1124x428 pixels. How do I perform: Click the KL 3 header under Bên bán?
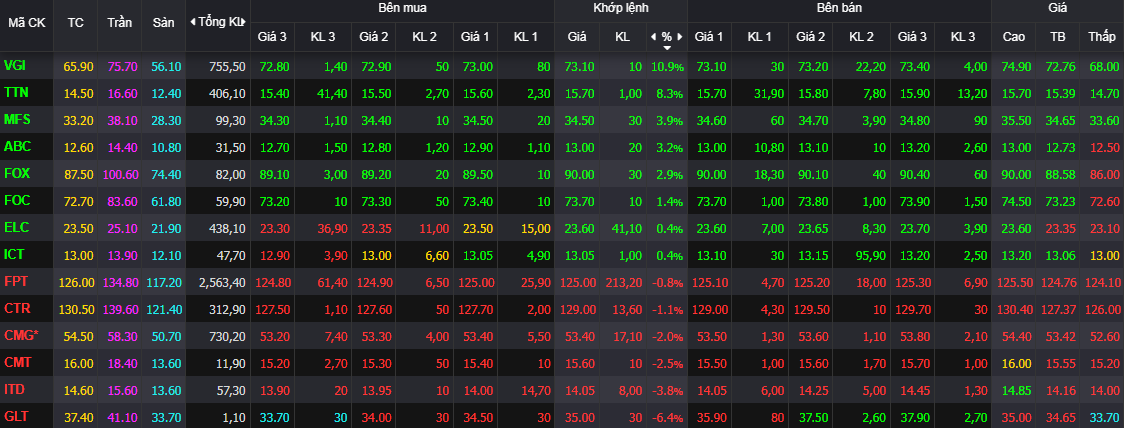963,37
